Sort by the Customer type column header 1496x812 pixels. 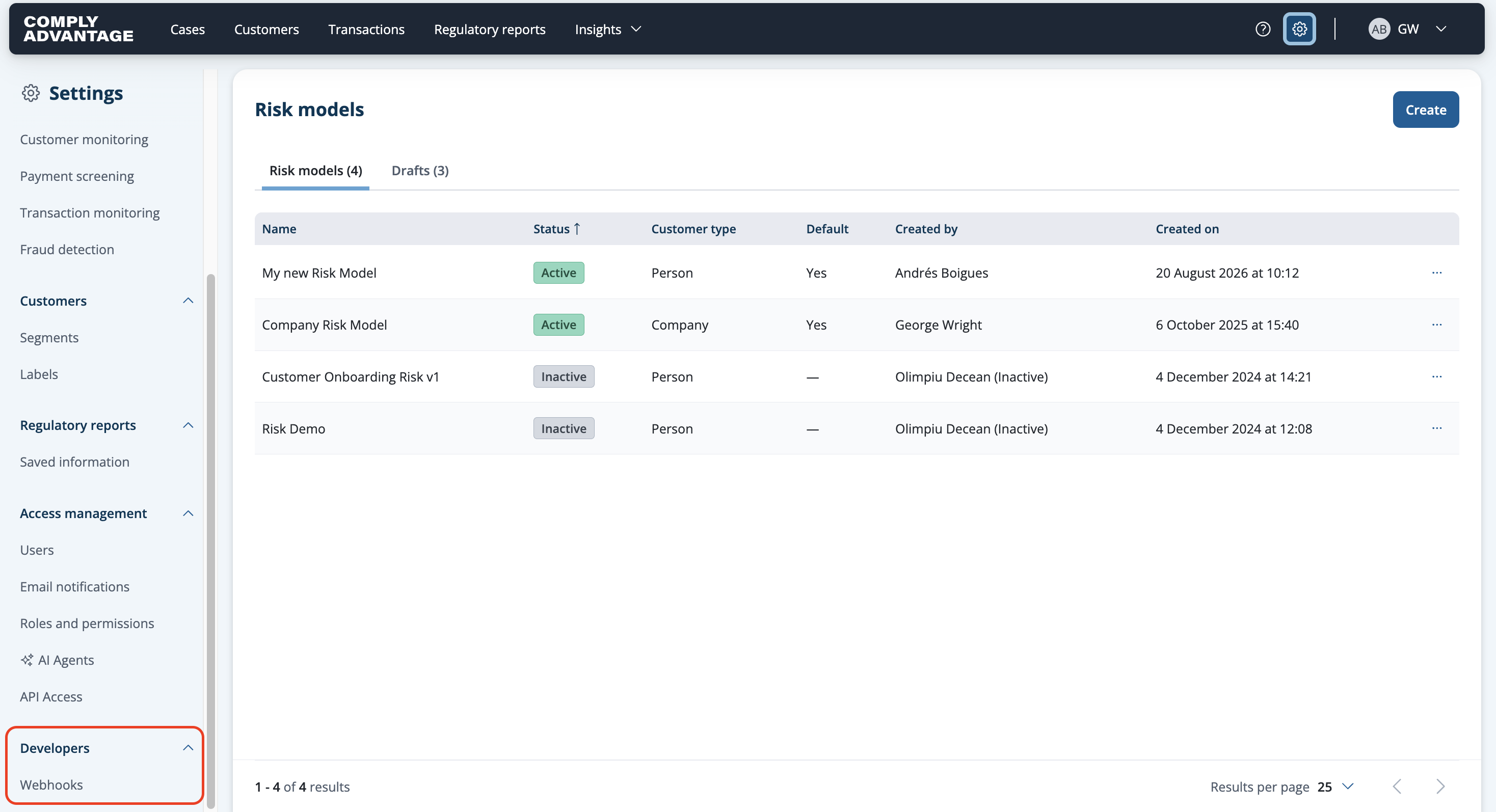[693, 229]
